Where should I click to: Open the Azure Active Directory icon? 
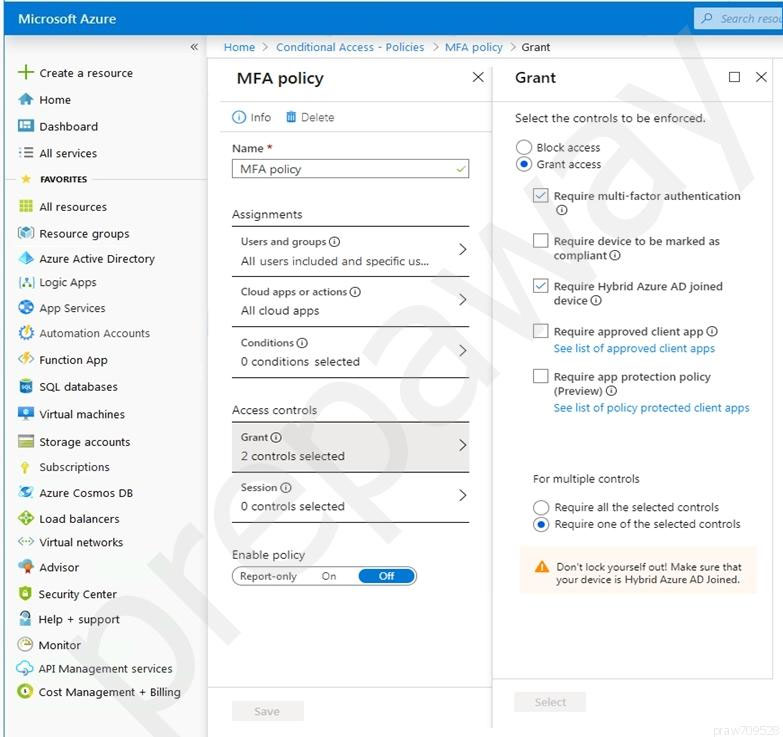tap(25, 258)
